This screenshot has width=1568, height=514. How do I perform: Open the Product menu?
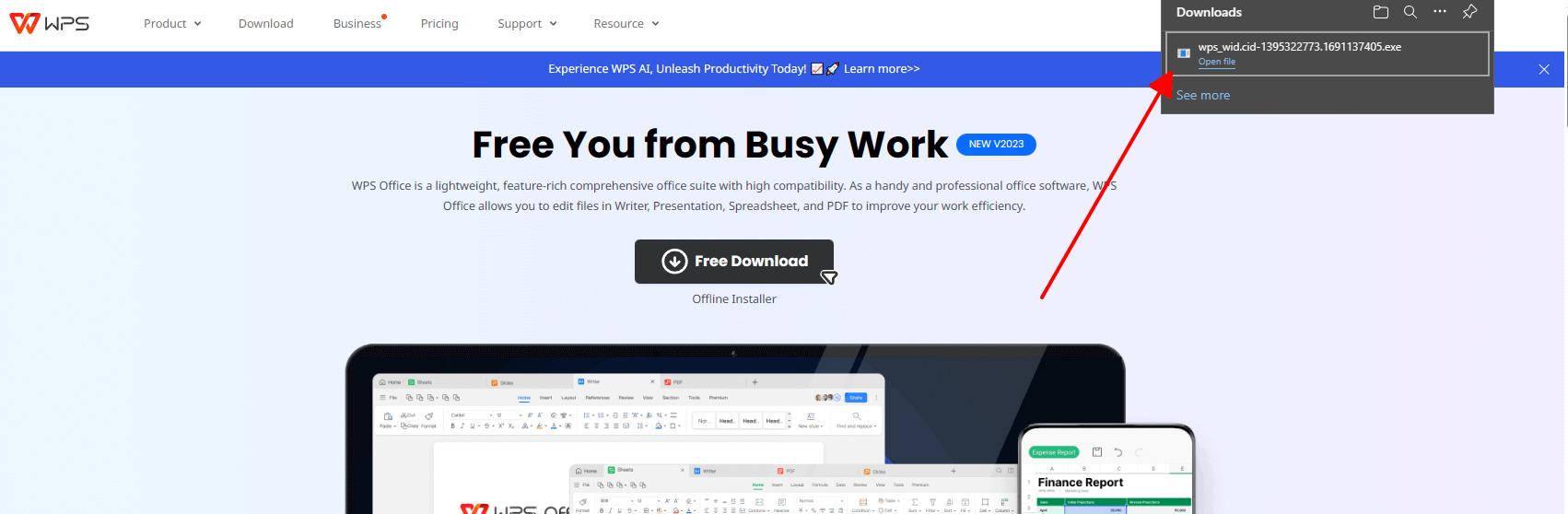pyautogui.click(x=172, y=24)
